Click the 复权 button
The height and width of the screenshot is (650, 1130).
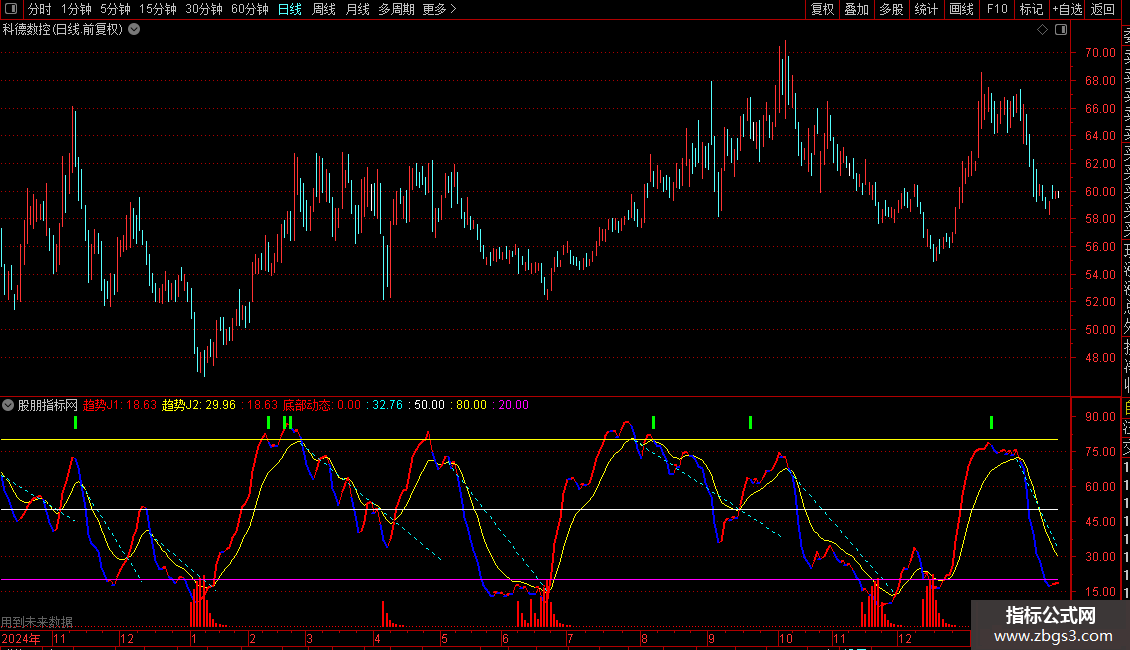tap(822, 9)
